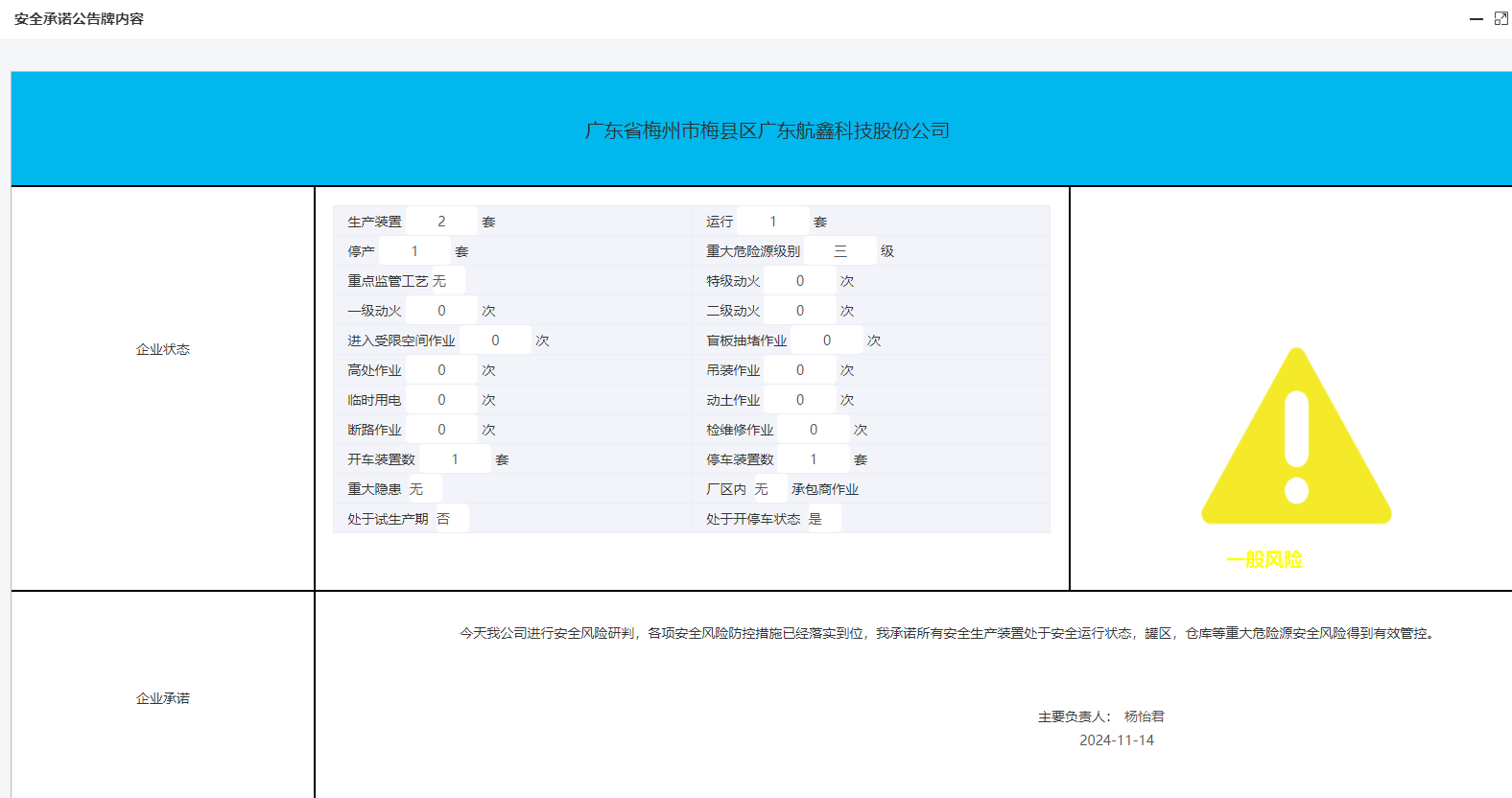Click the 主要负责人 label
The width and height of the screenshot is (1512, 798).
point(1075,716)
